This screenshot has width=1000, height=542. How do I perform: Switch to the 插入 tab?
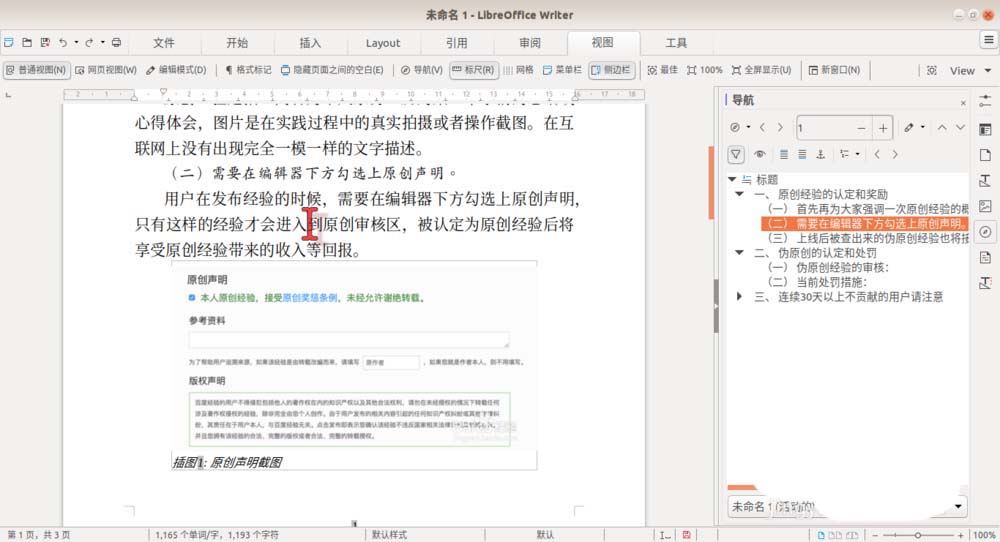click(x=310, y=43)
